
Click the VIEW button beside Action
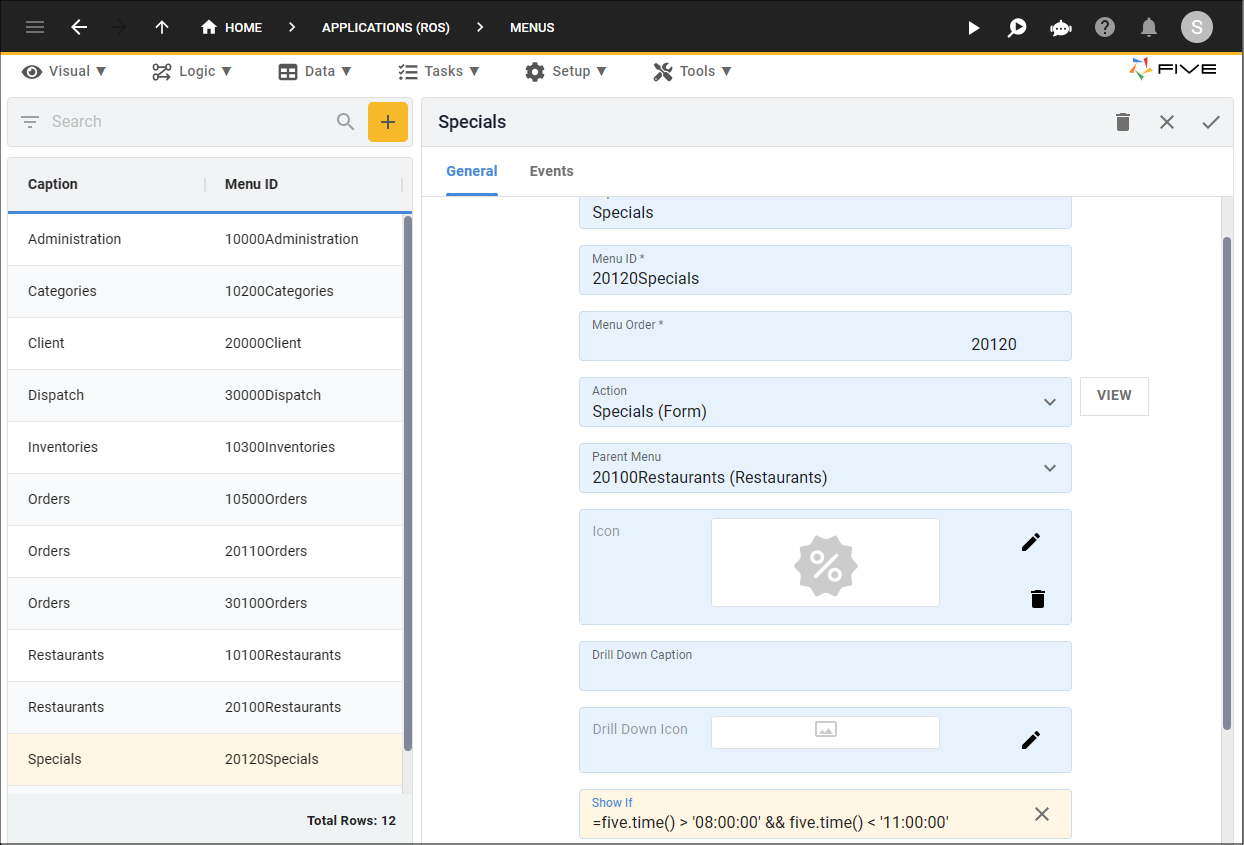click(x=1114, y=396)
